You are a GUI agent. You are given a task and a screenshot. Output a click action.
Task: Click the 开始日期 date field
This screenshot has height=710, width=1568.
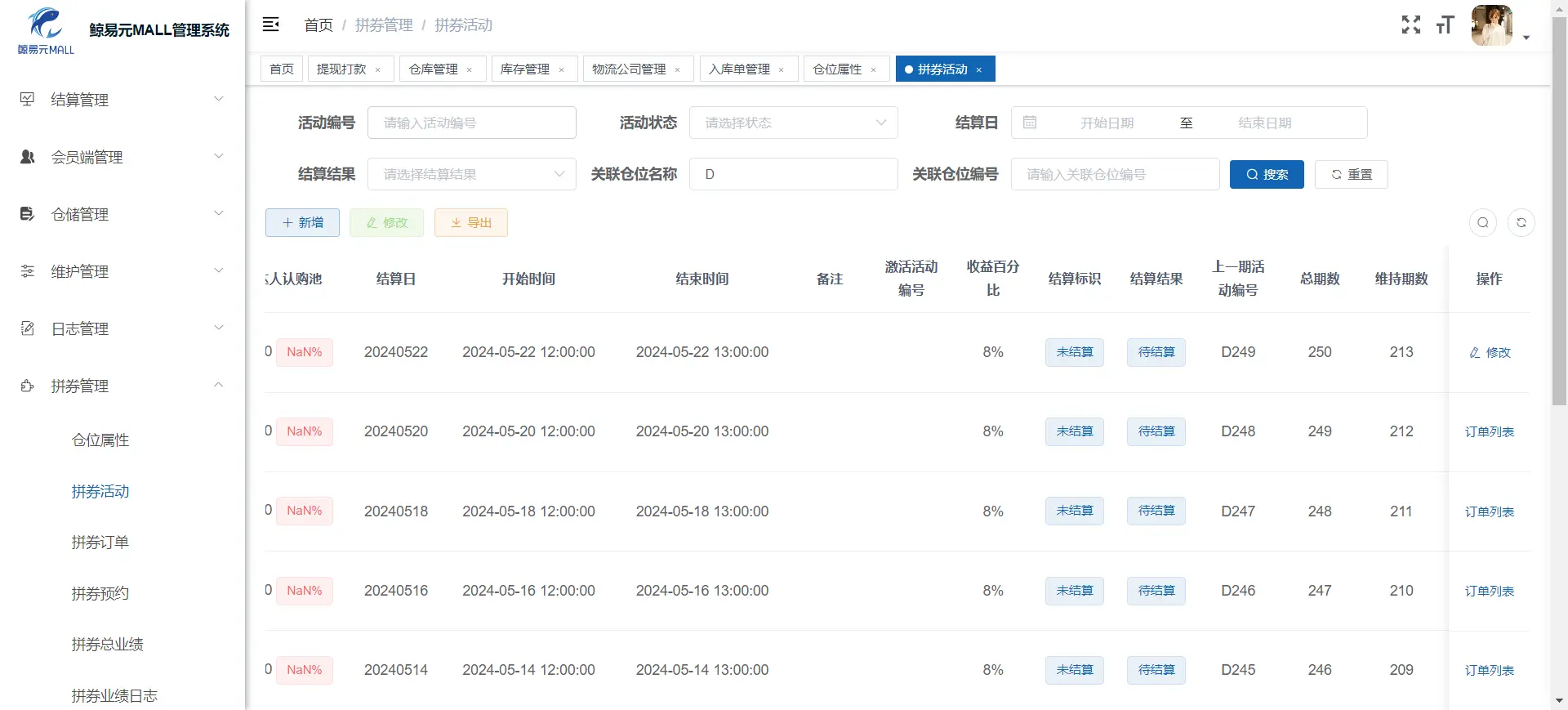[1107, 123]
